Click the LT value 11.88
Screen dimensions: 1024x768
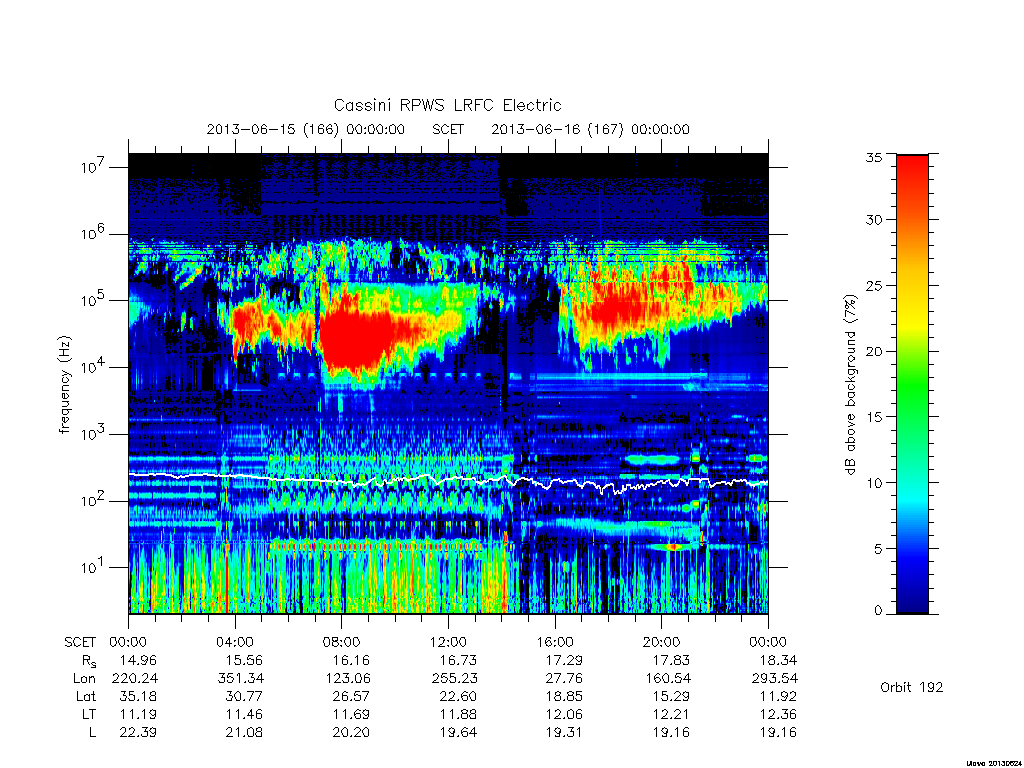click(x=457, y=714)
